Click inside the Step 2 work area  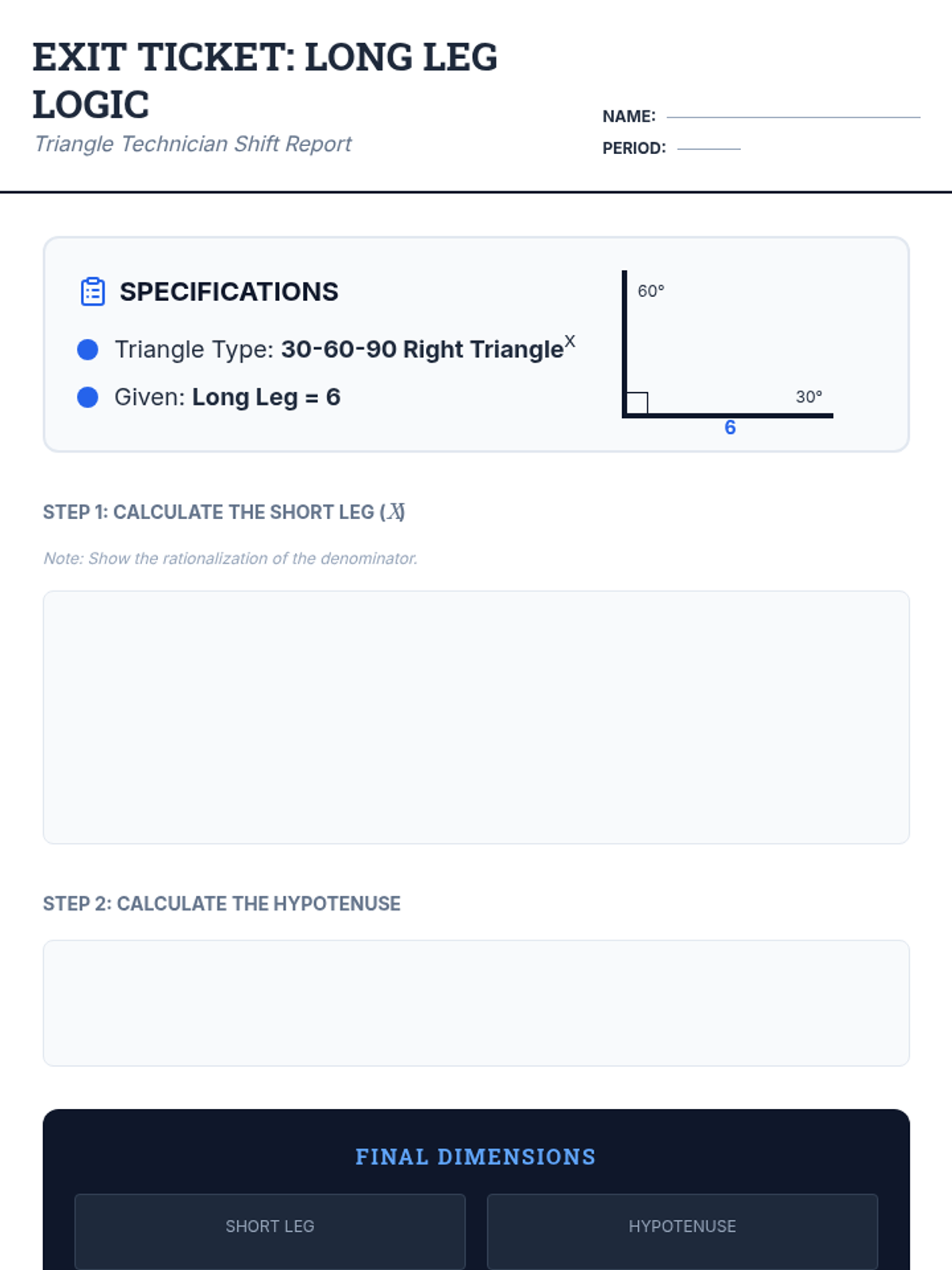point(476,1003)
